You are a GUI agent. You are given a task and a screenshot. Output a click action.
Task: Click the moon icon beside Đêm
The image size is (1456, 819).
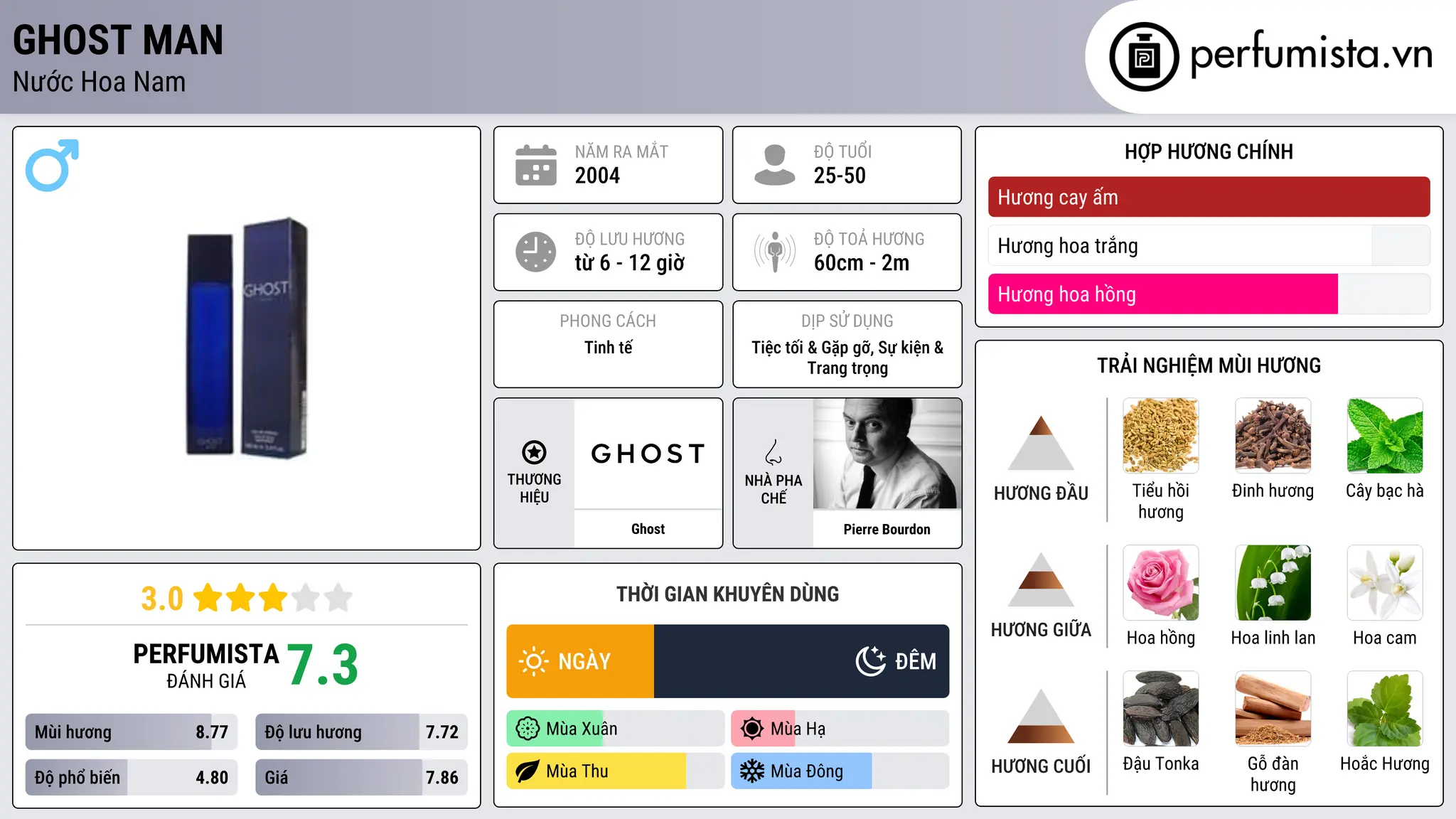(870, 661)
